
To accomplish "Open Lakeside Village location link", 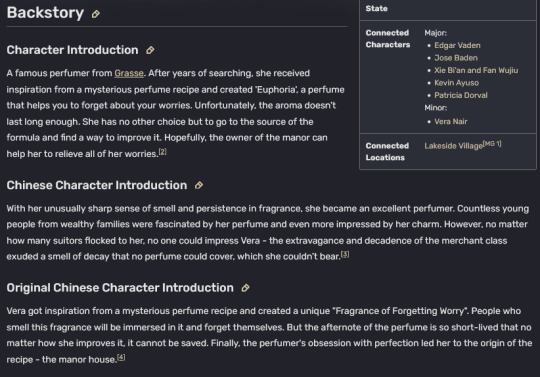I will [453, 146].
